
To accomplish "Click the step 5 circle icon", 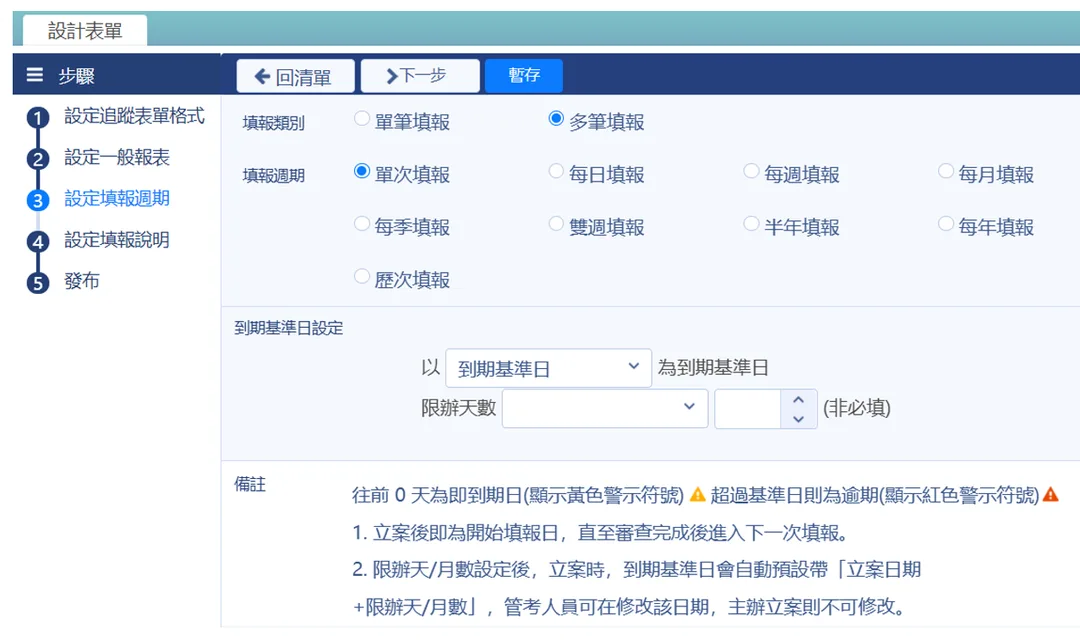I will (x=38, y=283).
